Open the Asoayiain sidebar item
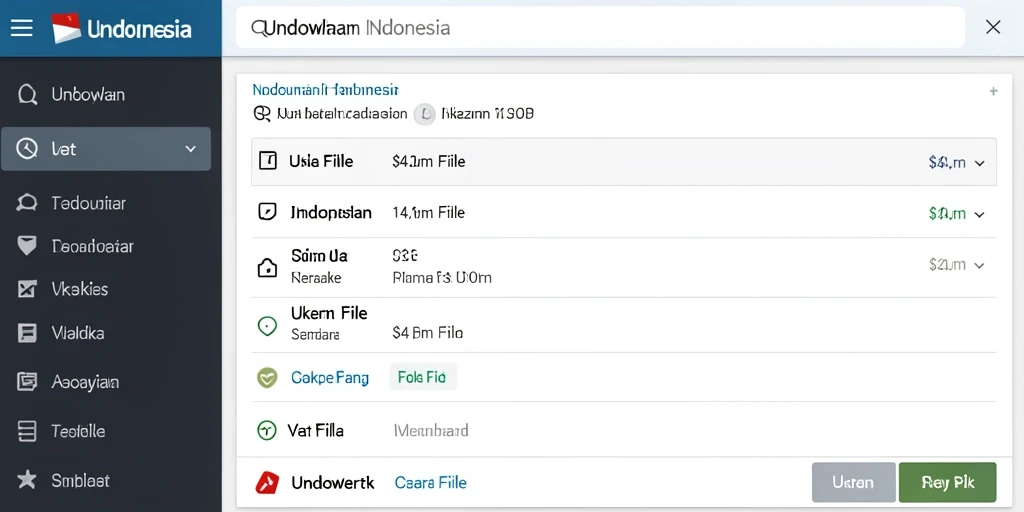This screenshot has width=1024, height=512. (85, 381)
